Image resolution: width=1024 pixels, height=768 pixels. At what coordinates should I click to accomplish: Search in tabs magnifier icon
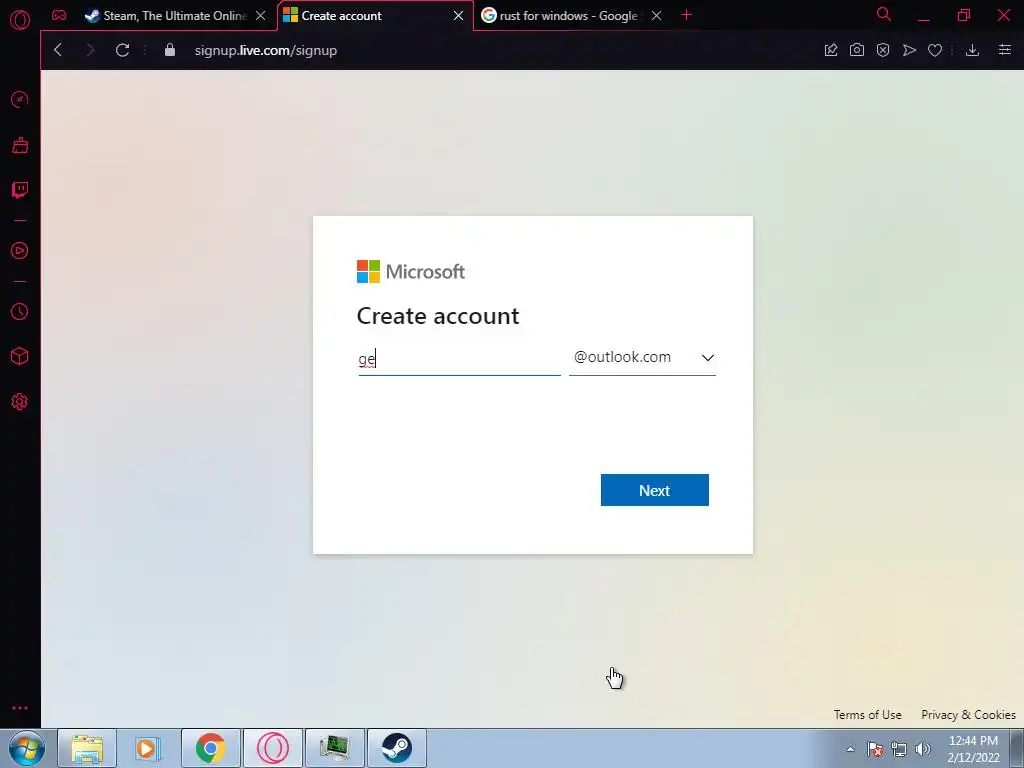coord(884,14)
